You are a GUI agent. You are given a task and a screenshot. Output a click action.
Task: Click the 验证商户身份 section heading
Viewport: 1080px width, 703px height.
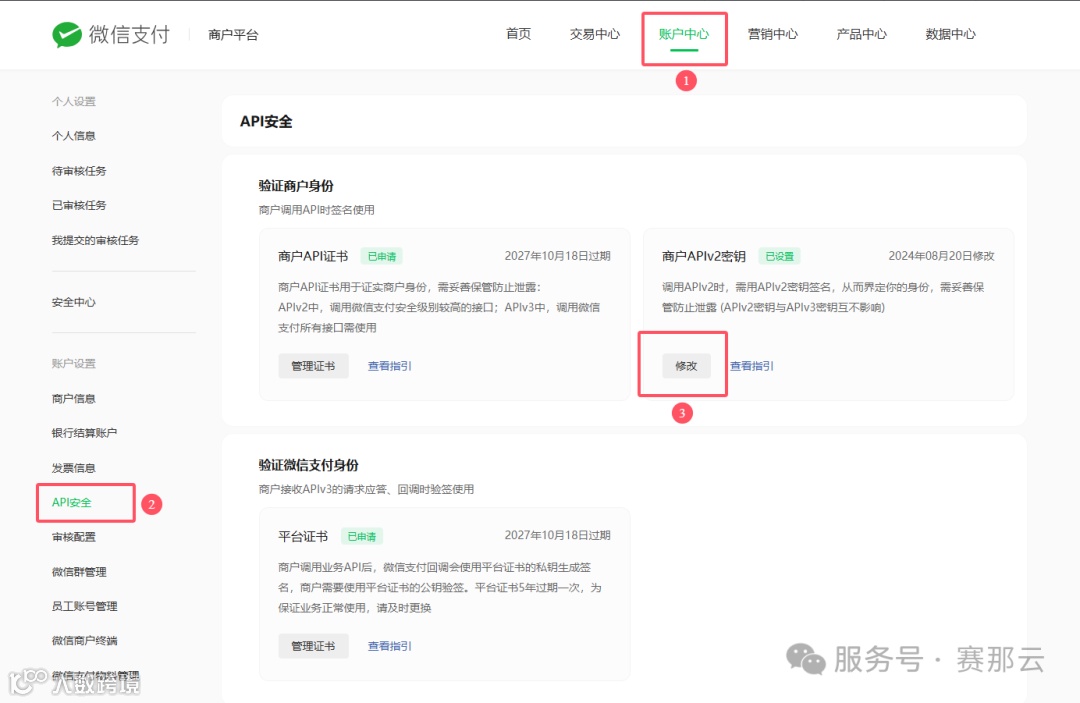tap(296, 186)
